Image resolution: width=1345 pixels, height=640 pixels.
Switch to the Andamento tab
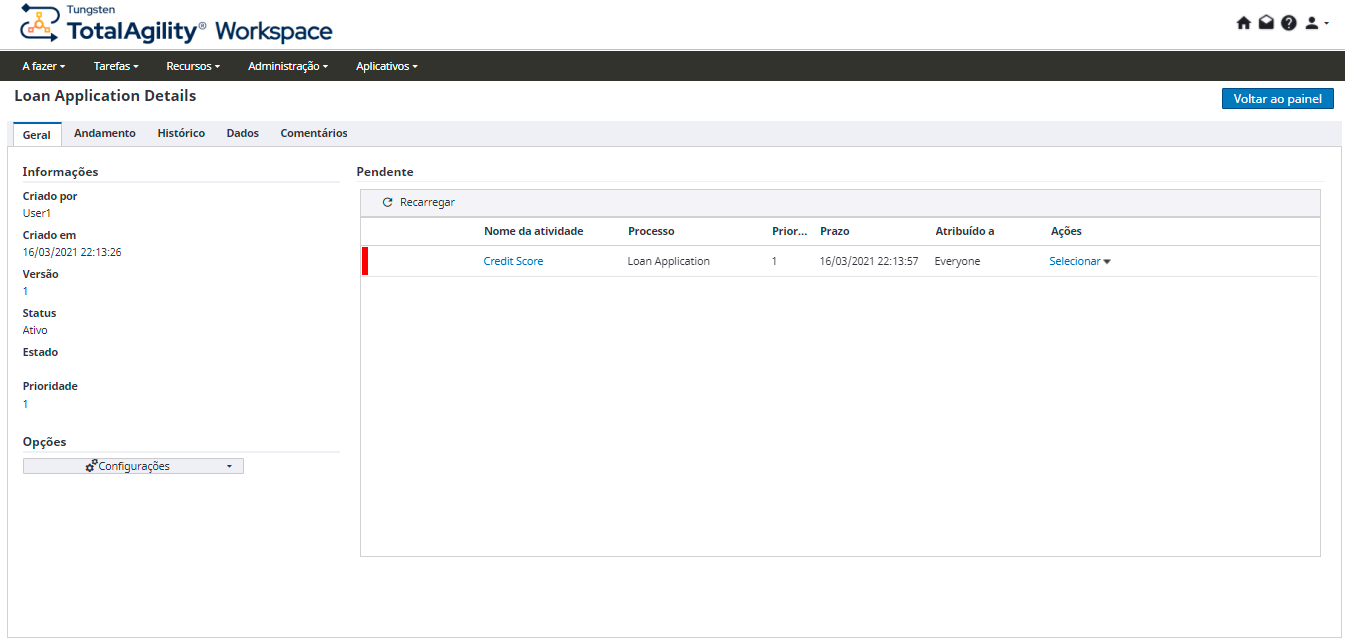click(x=105, y=134)
